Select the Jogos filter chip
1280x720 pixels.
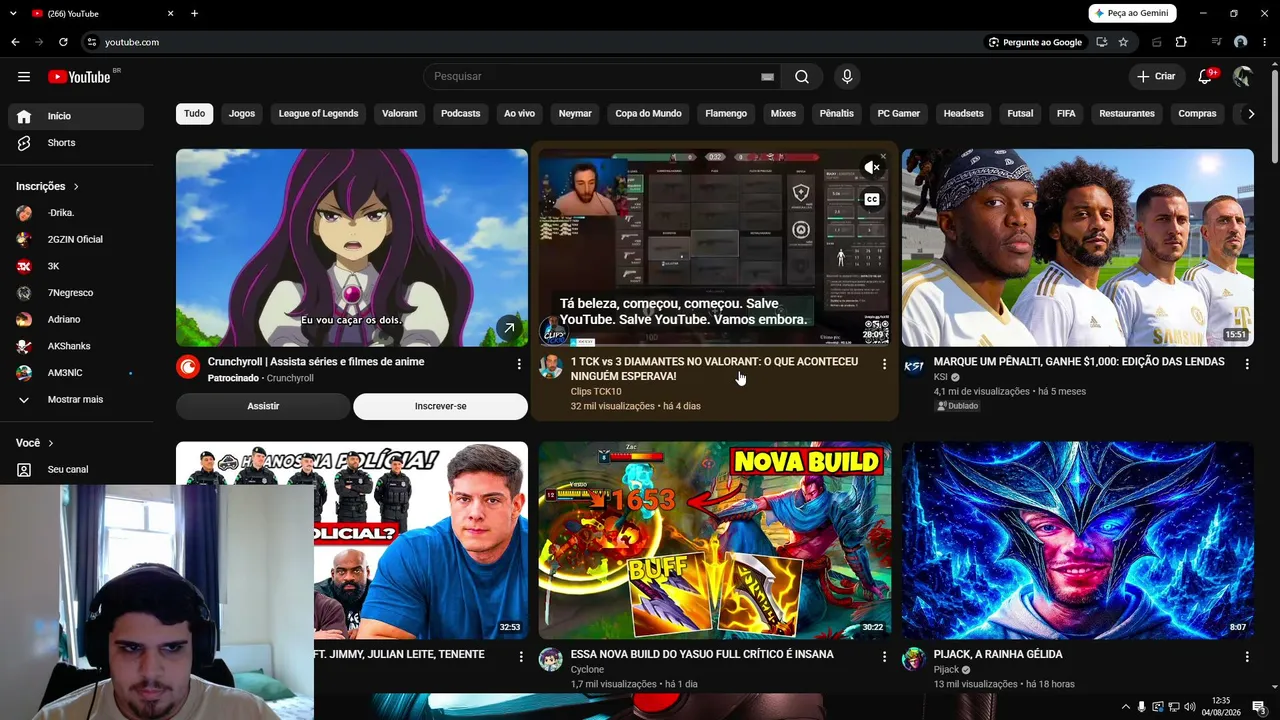tap(242, 114)
